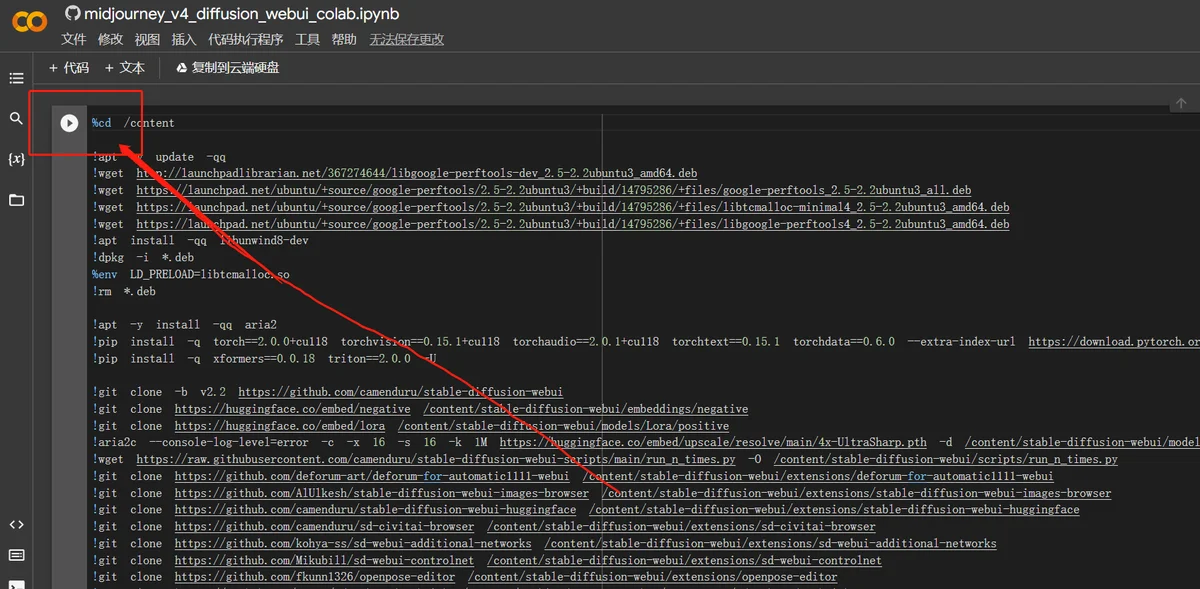Open the 工具 menu

pos(308,39)
